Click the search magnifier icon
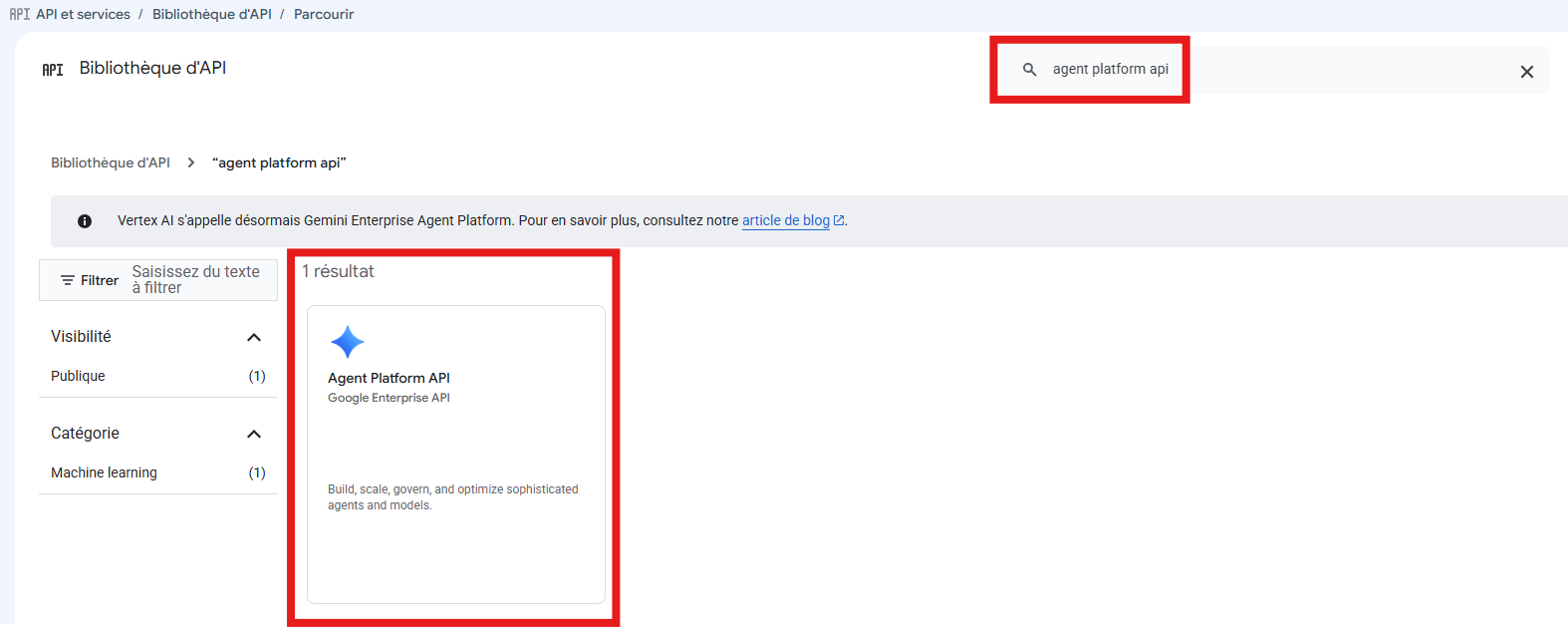This screenshot has width=1568, height=628. pyautogui.click(x=1030, y=69)
